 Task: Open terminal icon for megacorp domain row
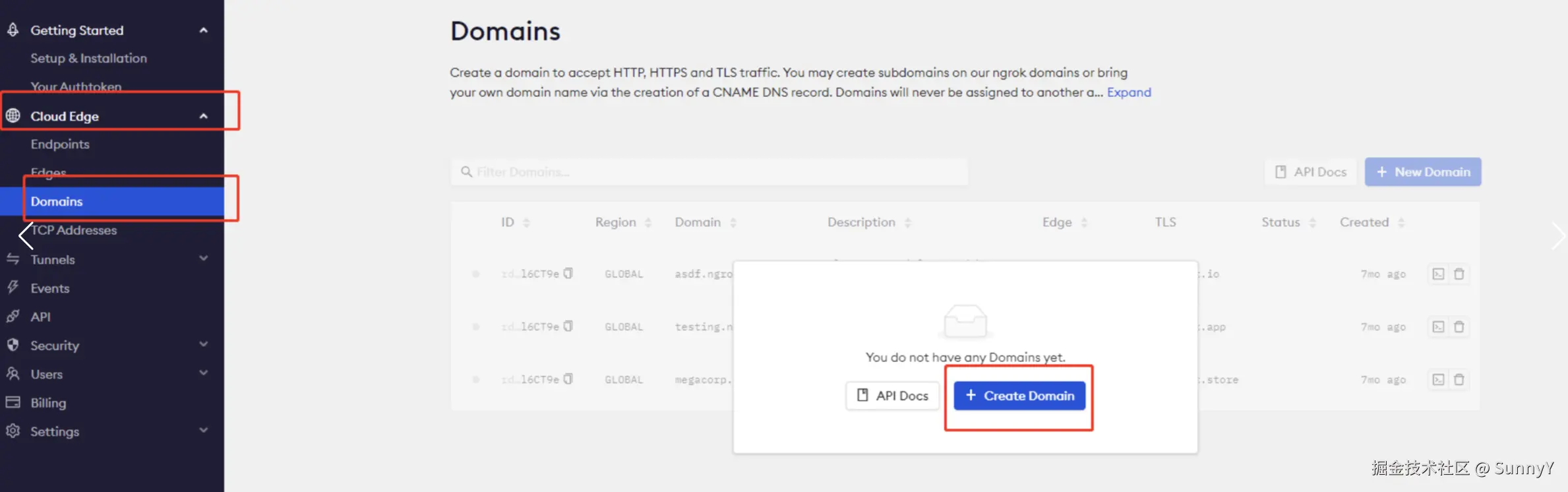click(1438, 379)
